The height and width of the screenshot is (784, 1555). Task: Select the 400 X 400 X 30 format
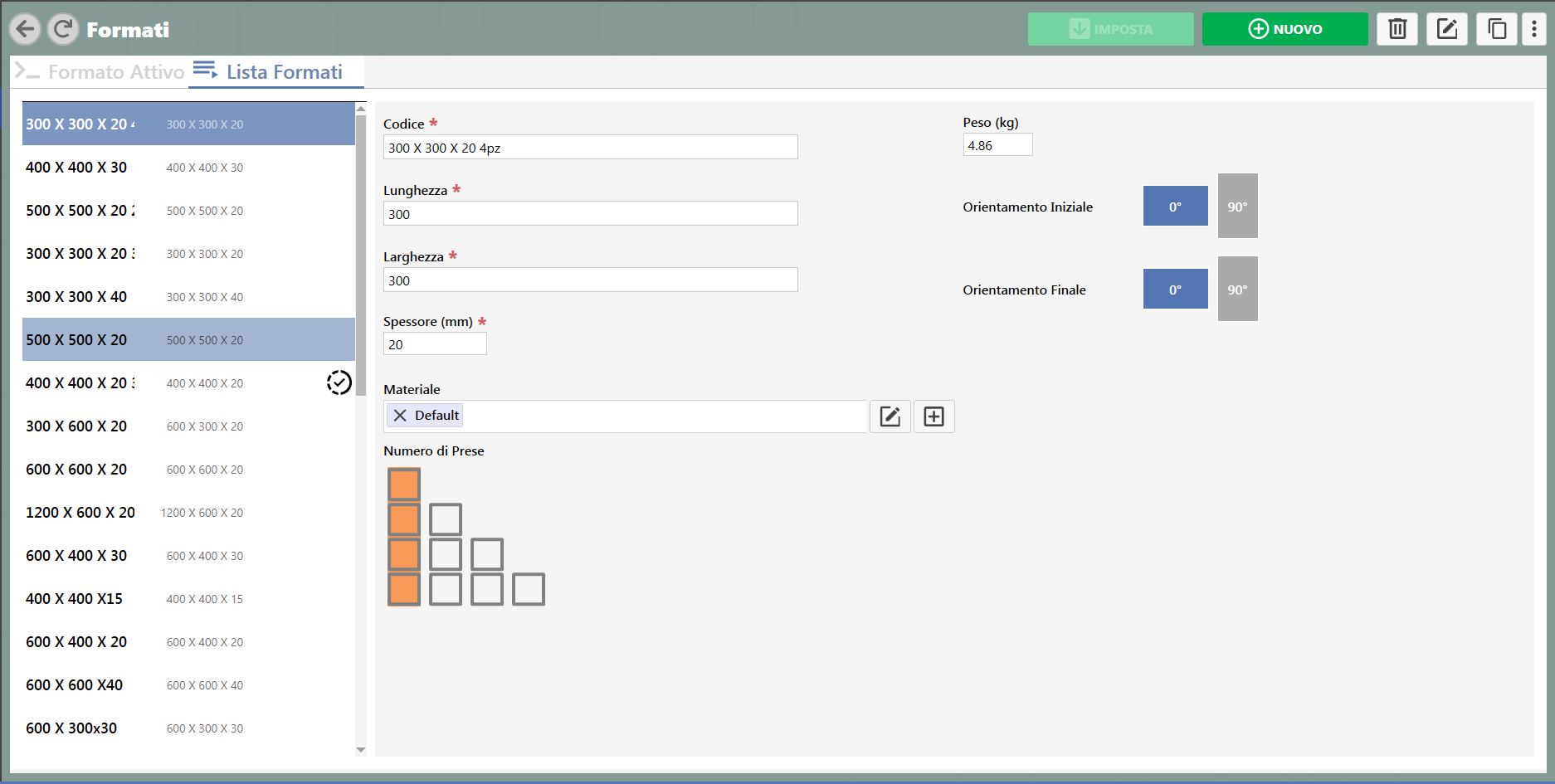tap(188, 167)
